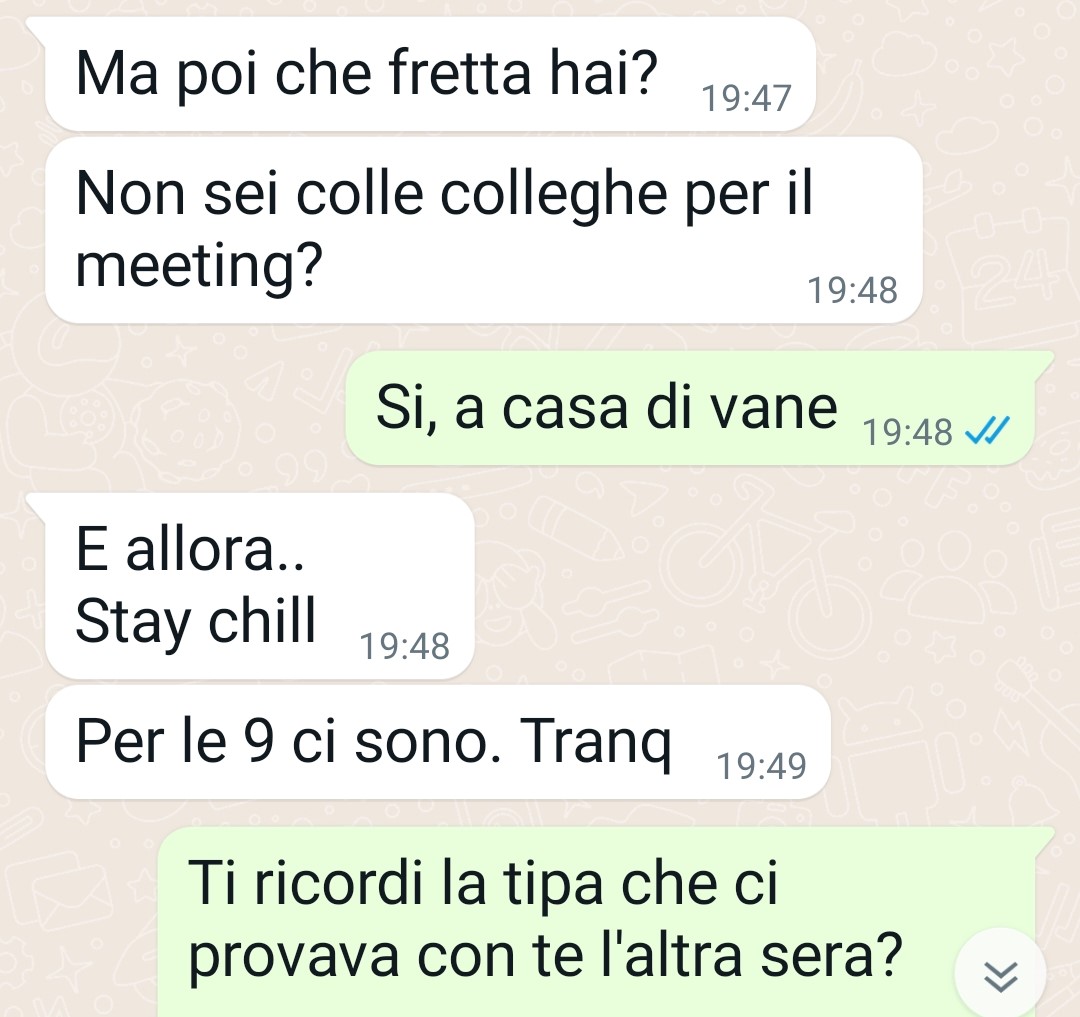The height and width of the screenshot is (1017, 1080).
Task: Select the 'Non sei colle colleghe' message bubble
Action: [483, 230]
